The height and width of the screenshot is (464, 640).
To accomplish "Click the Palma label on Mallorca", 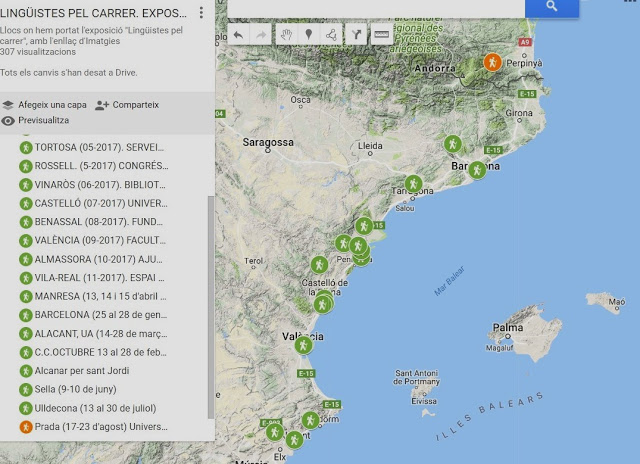I will [x=508, y=327].
